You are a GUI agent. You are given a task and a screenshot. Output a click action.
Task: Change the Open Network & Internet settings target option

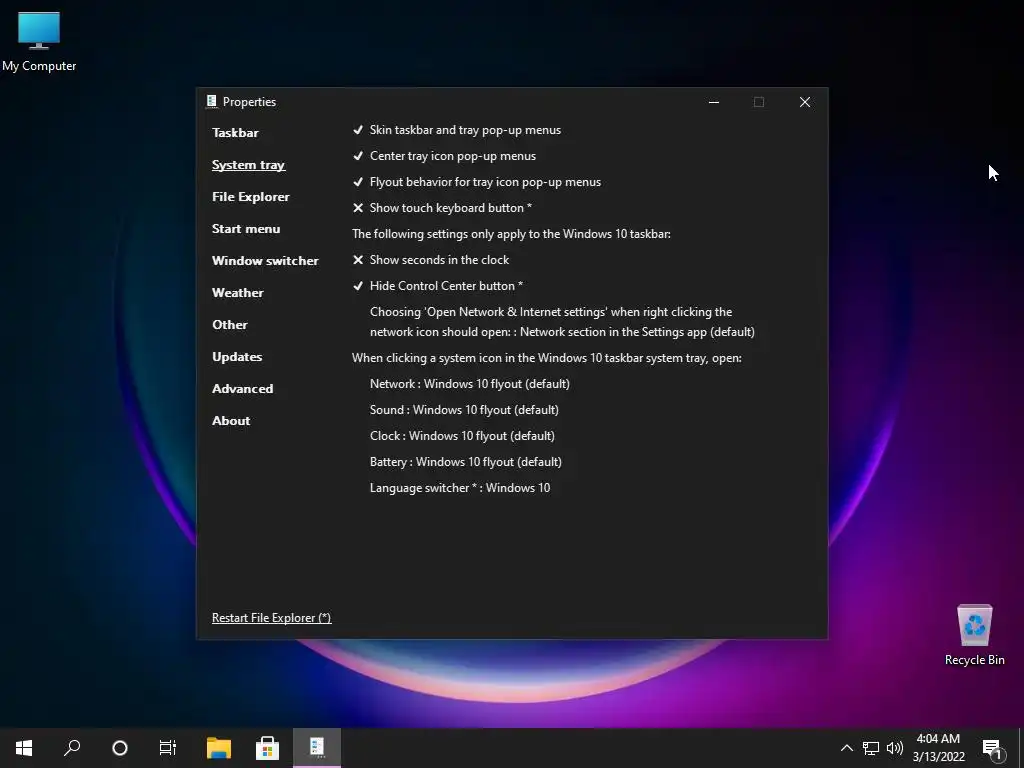click(562, 322)
